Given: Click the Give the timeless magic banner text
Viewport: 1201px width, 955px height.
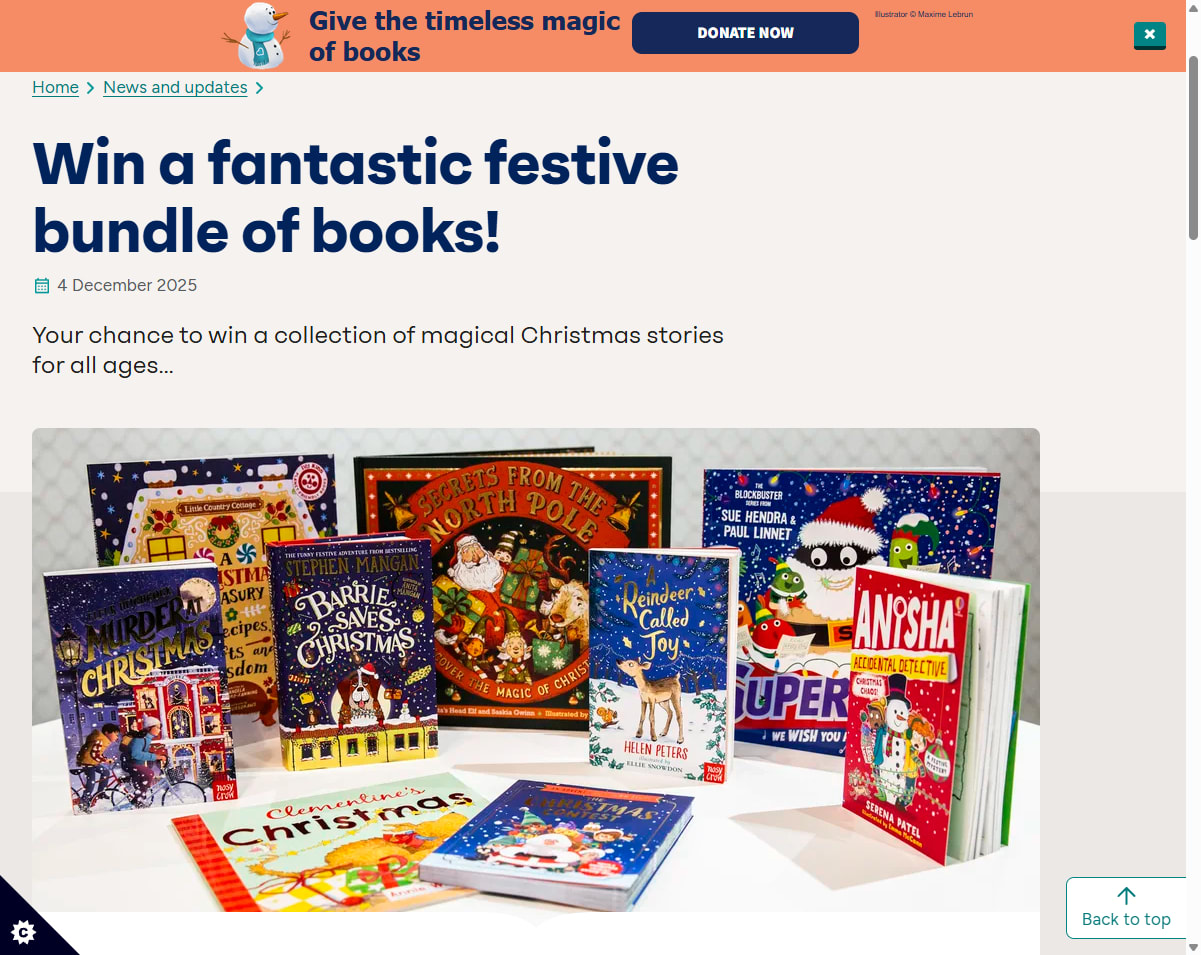Looking at the screenshot, I should [465, 36].
